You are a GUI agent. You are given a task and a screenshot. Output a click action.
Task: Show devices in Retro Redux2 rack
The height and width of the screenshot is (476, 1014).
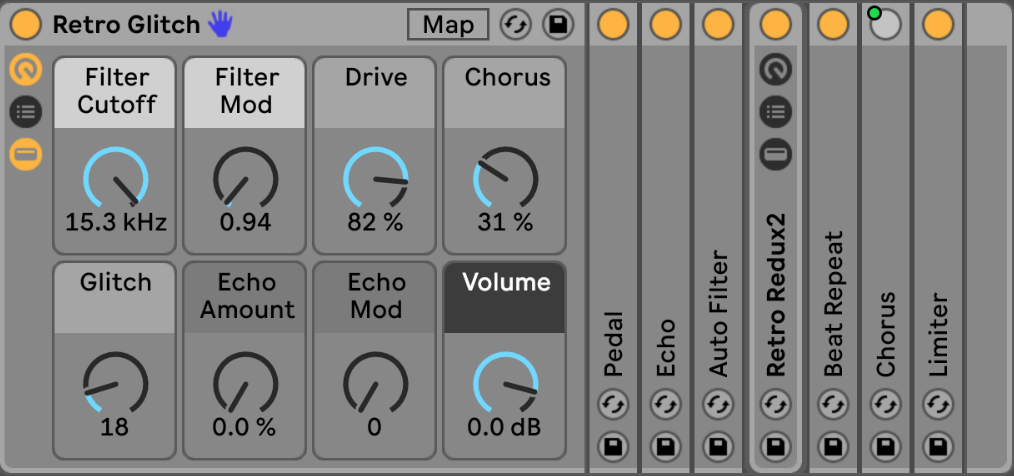[776, 155]
